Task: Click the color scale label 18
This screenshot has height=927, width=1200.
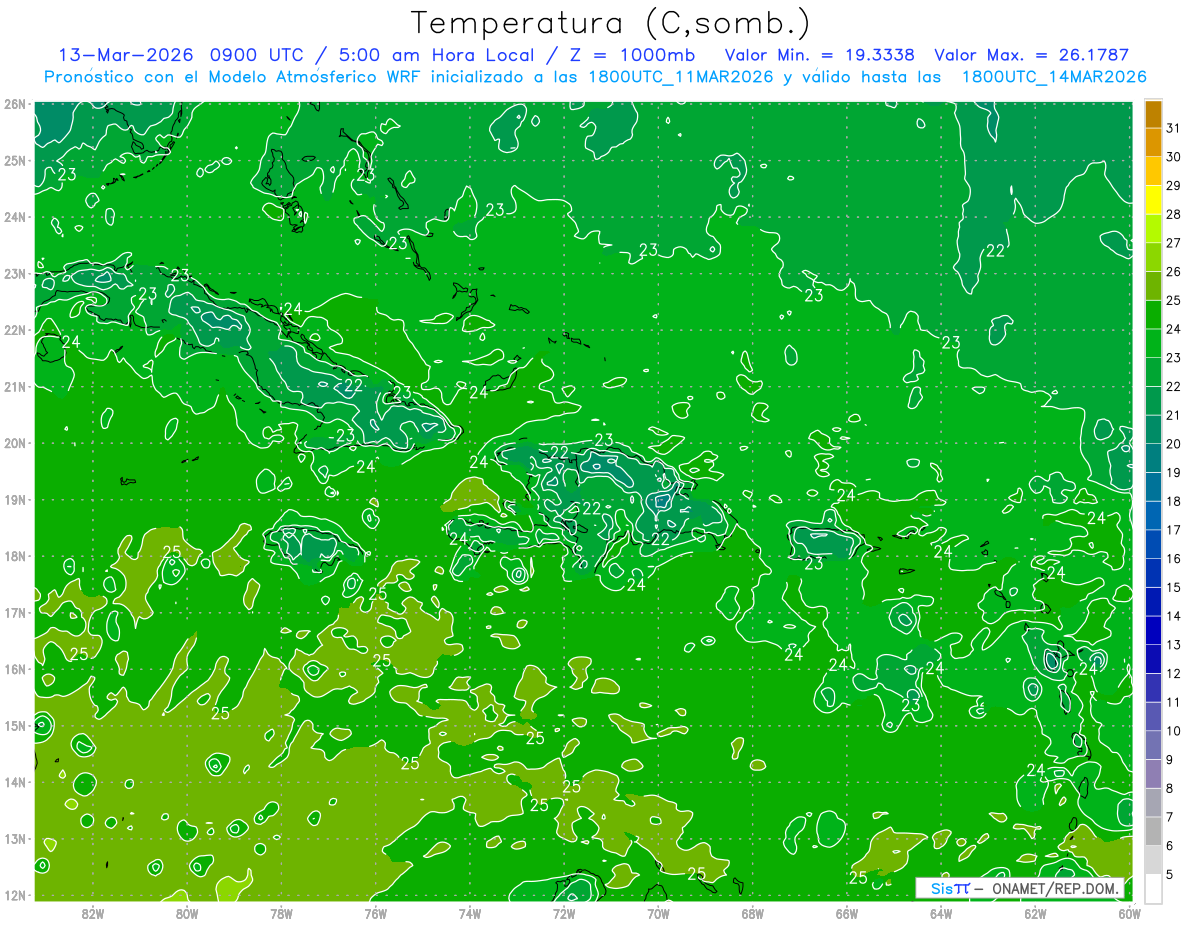Action: 1172,501
